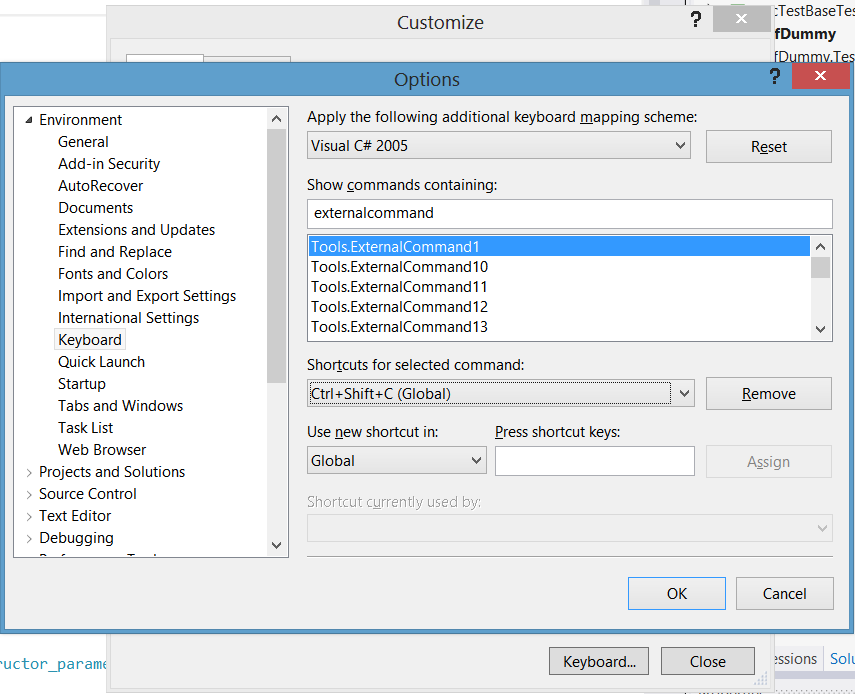This screenshot has width=855, height=694.
Task: Confirm Options with OK
Action: (x=677, y=594)
